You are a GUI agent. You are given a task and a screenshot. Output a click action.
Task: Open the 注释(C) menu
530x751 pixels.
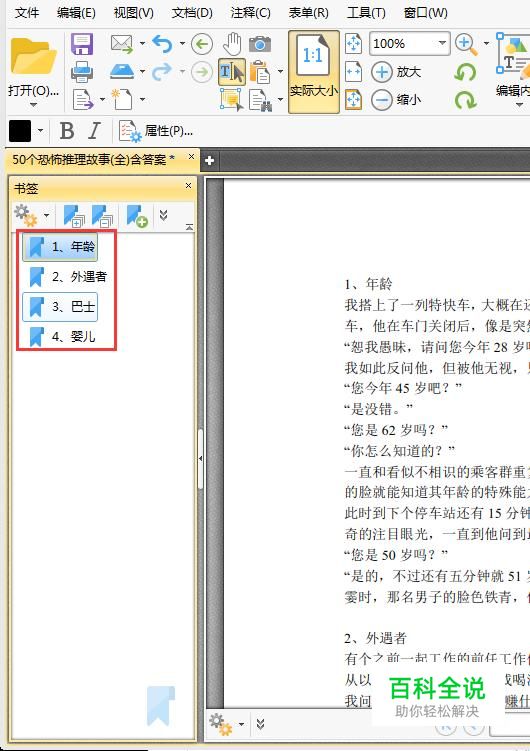250,12
